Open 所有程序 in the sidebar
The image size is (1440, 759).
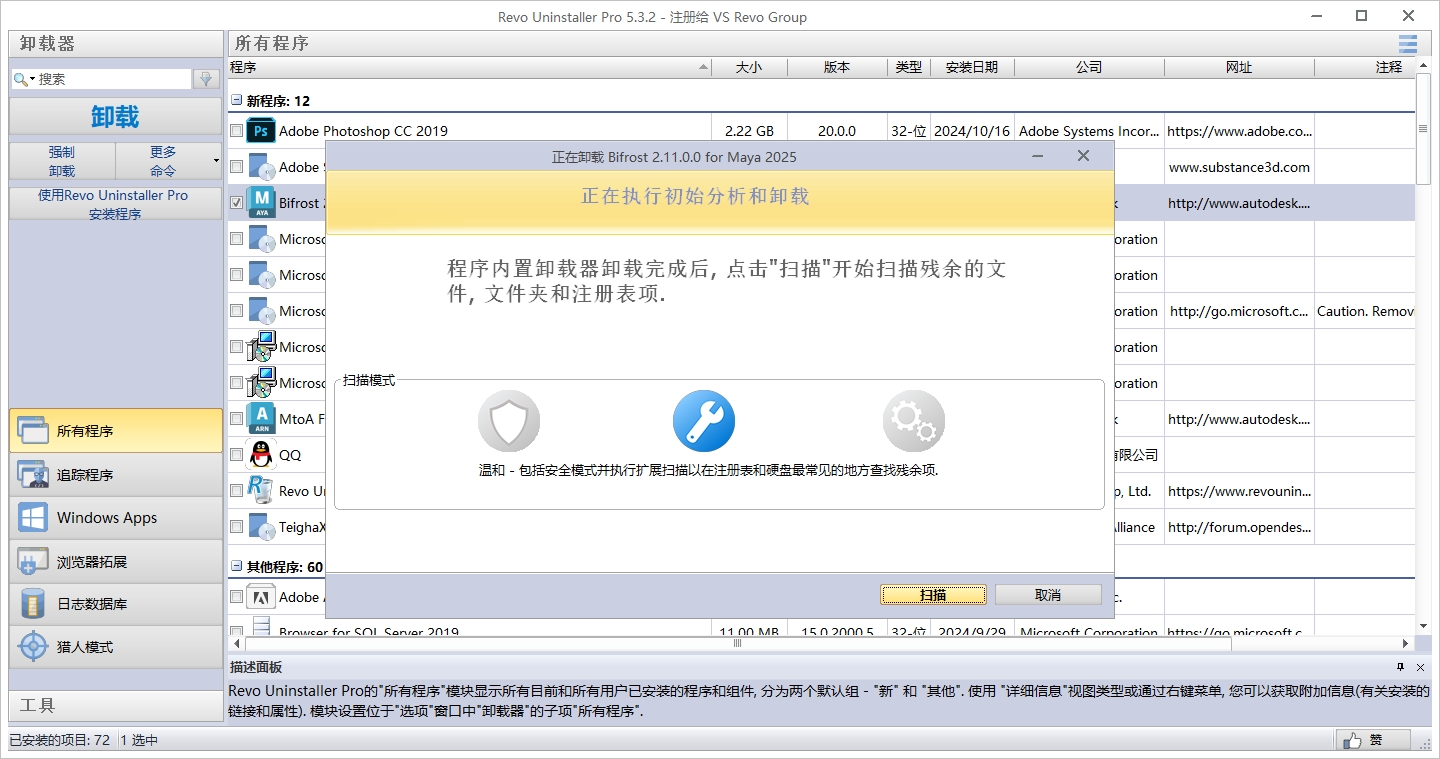pos(116,431)
